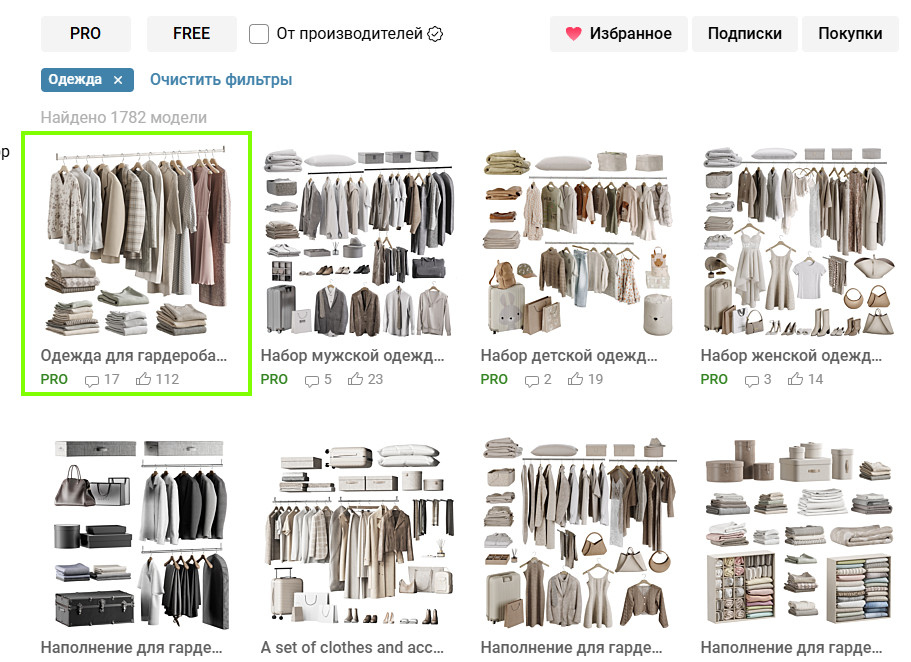This screenshot has height=662, width=911.
Task: Filter models by FREE
Action: click(191, 34)
